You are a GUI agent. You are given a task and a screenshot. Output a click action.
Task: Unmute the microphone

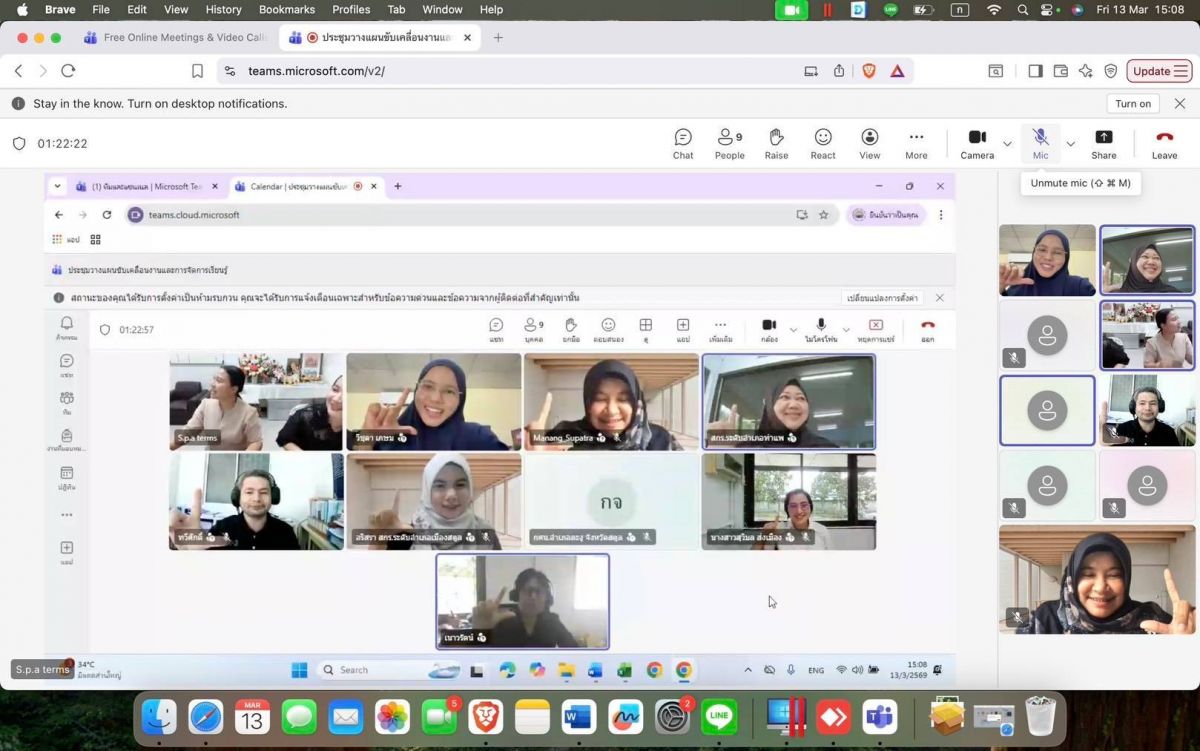click(x=1040, y=143)
